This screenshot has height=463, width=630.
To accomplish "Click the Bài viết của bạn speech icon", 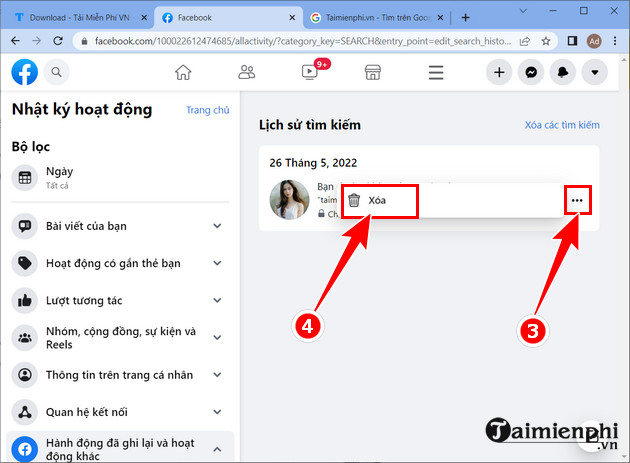I will tap(25, 226).
